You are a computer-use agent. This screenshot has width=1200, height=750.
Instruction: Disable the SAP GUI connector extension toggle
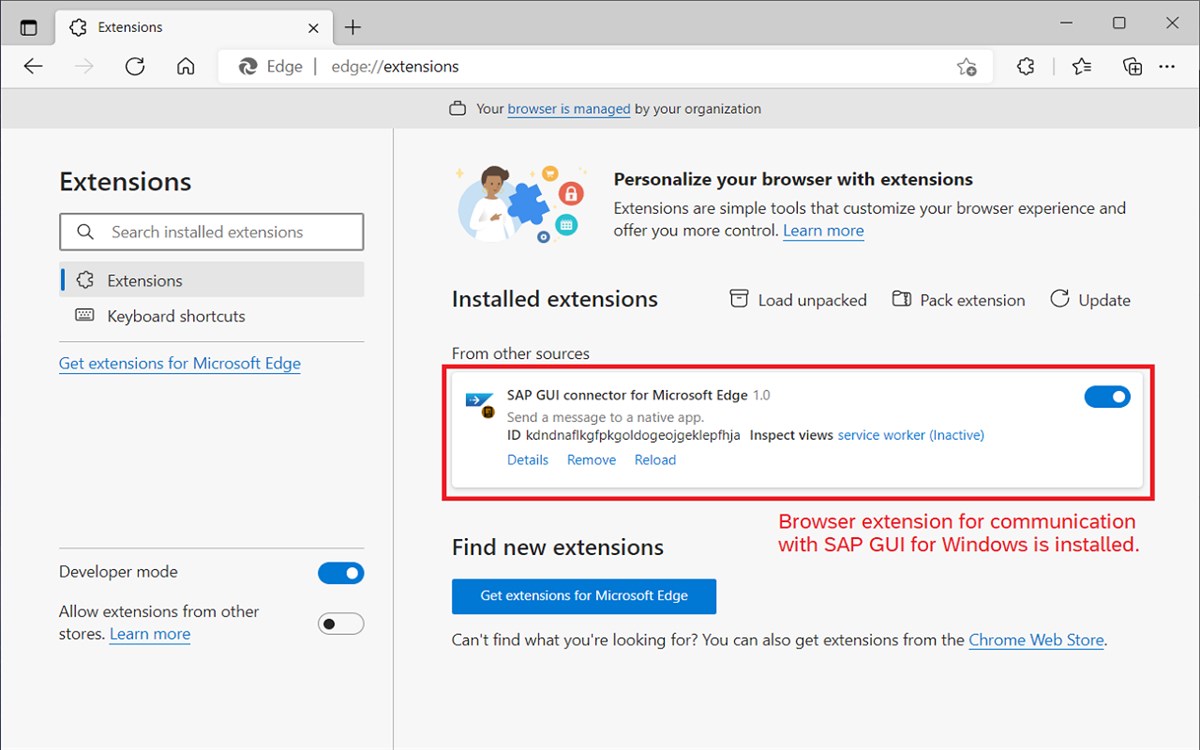(x=1107, y=396)
